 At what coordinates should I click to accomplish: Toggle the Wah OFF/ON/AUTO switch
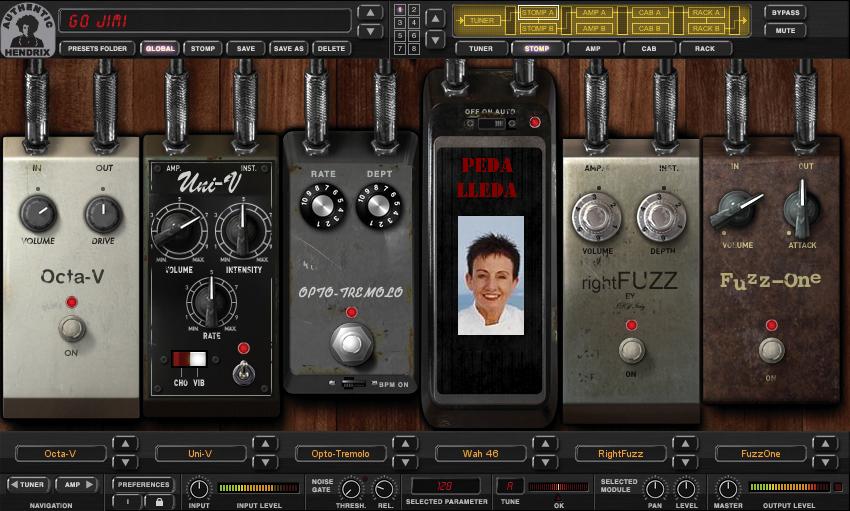coord(488,122)
